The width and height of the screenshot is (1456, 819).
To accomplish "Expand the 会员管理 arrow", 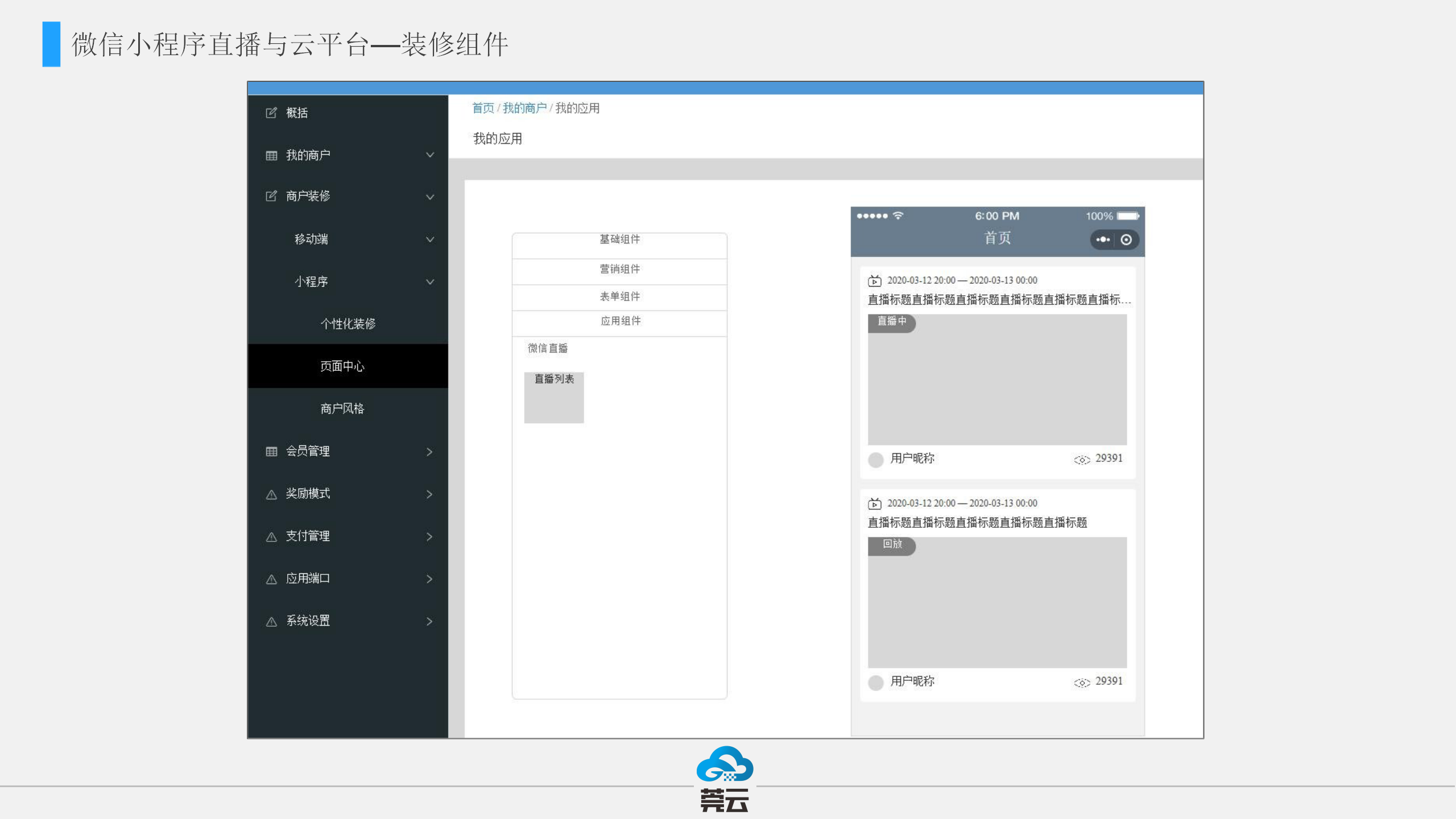I will [x=429, y=452].
